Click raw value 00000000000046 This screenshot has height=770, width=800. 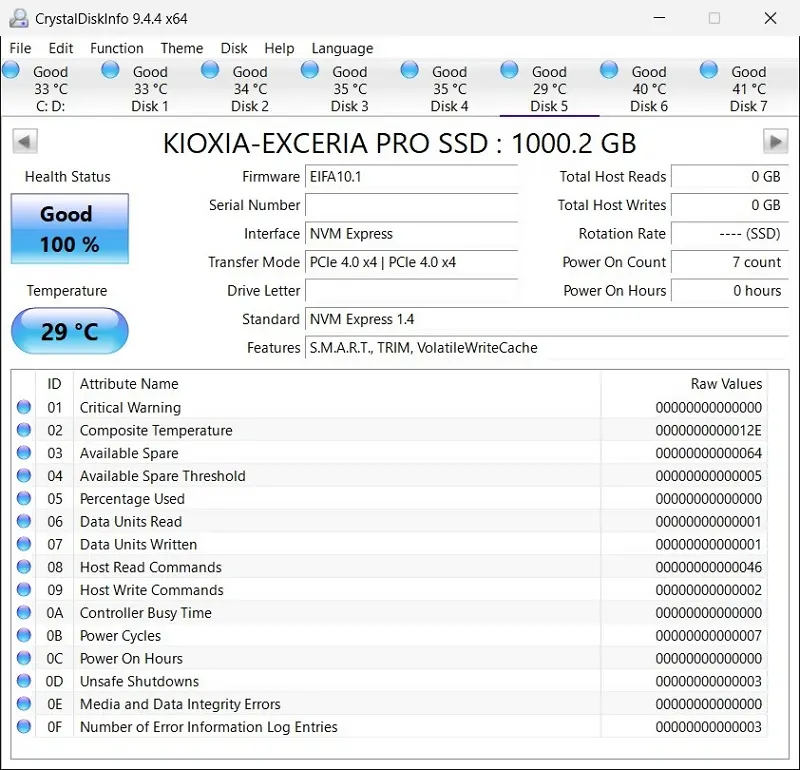pos(709,567)
